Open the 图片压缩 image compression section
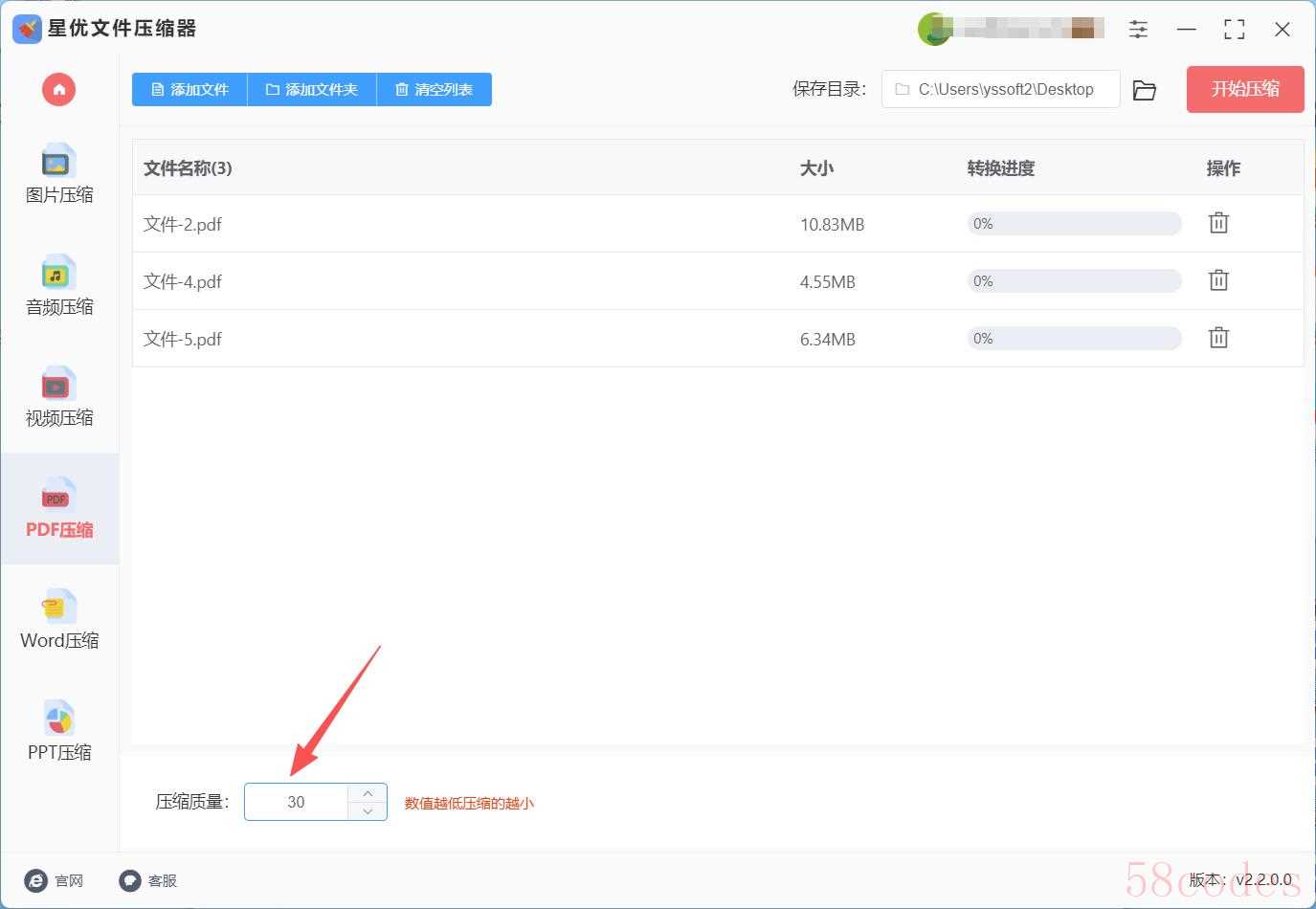1316x909 pixels. click(58, 174)
